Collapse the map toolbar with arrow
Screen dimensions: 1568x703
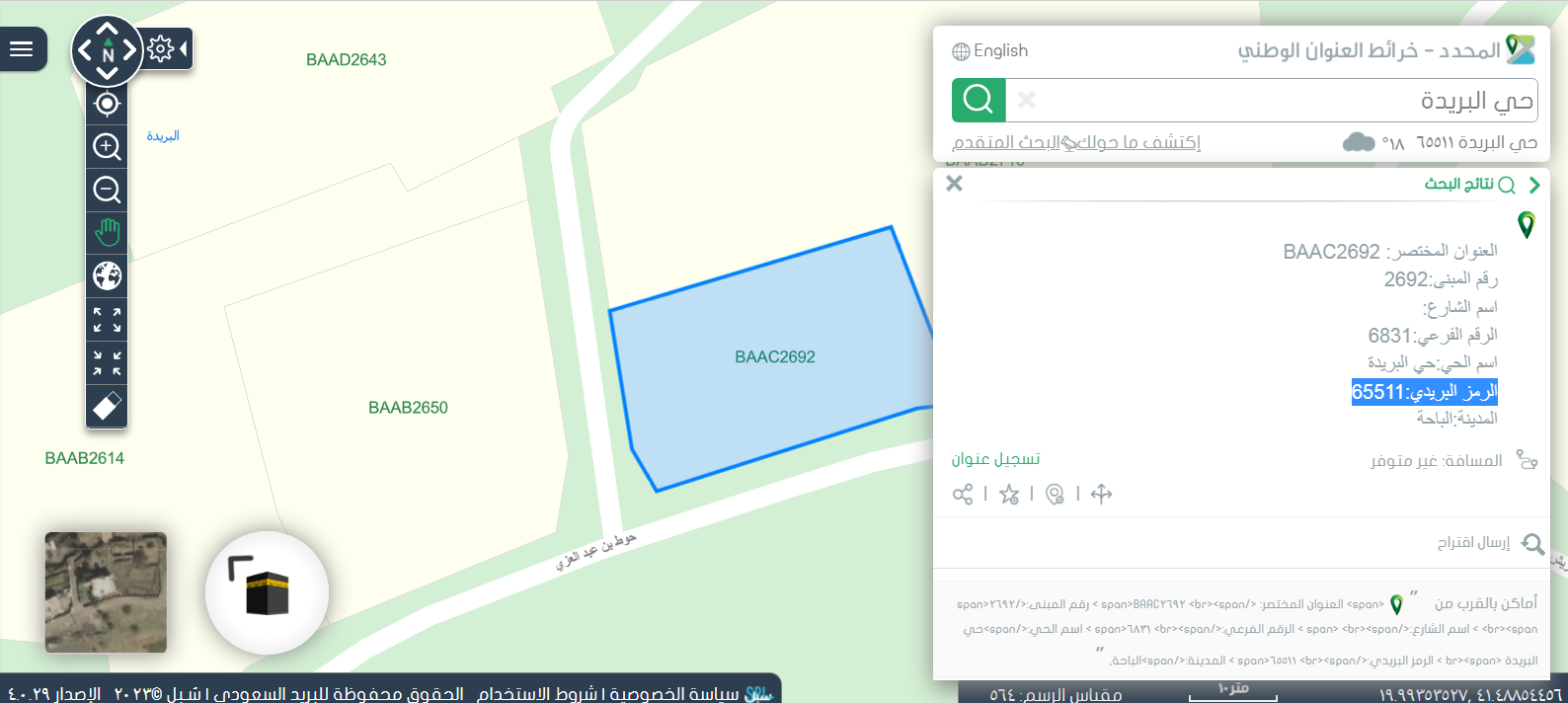(x=184, y=48)
